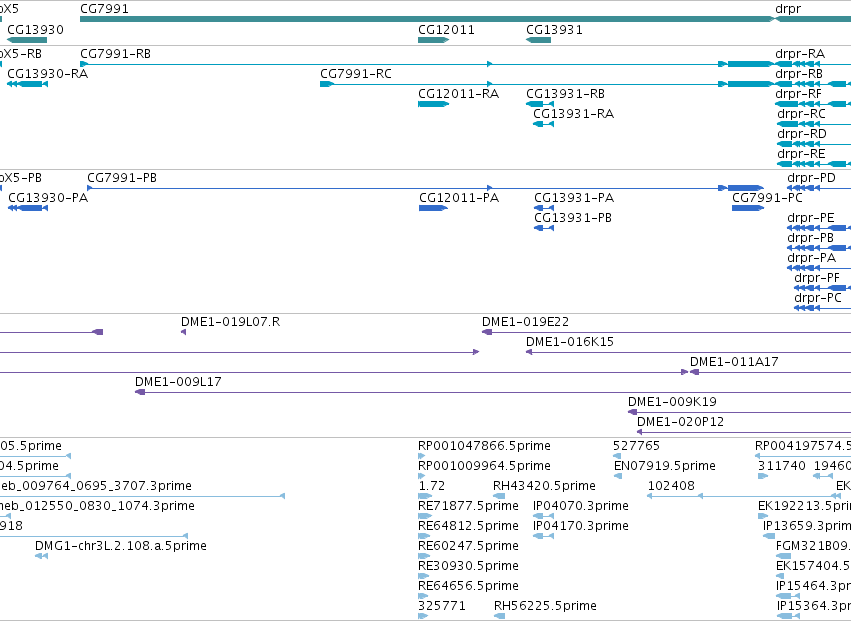Click transcript drpr-RA
The image size is (851, 621).
(813, 64)
